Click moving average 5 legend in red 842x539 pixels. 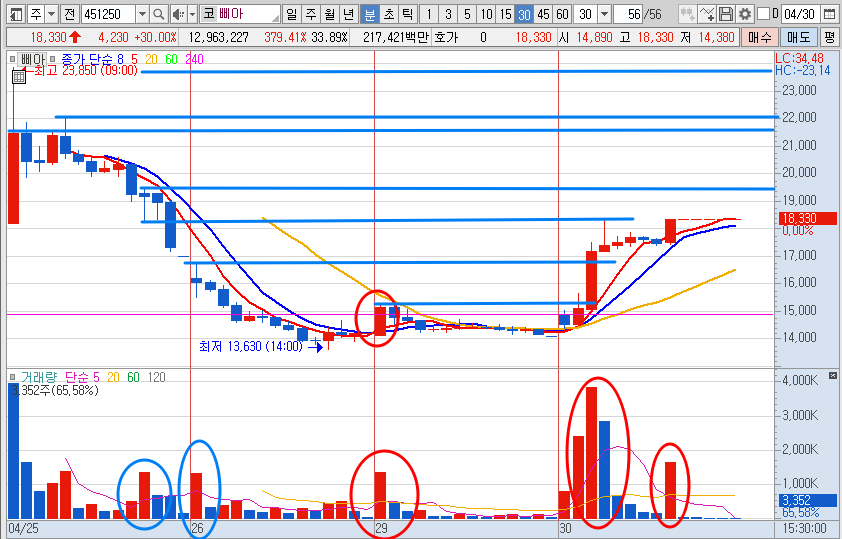[134, 59]
